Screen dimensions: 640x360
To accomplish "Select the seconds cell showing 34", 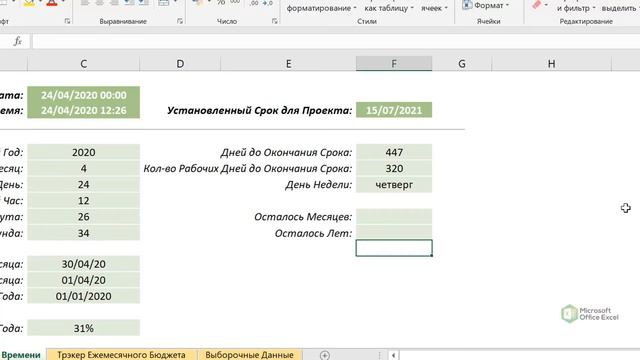I will coord(84,233).
